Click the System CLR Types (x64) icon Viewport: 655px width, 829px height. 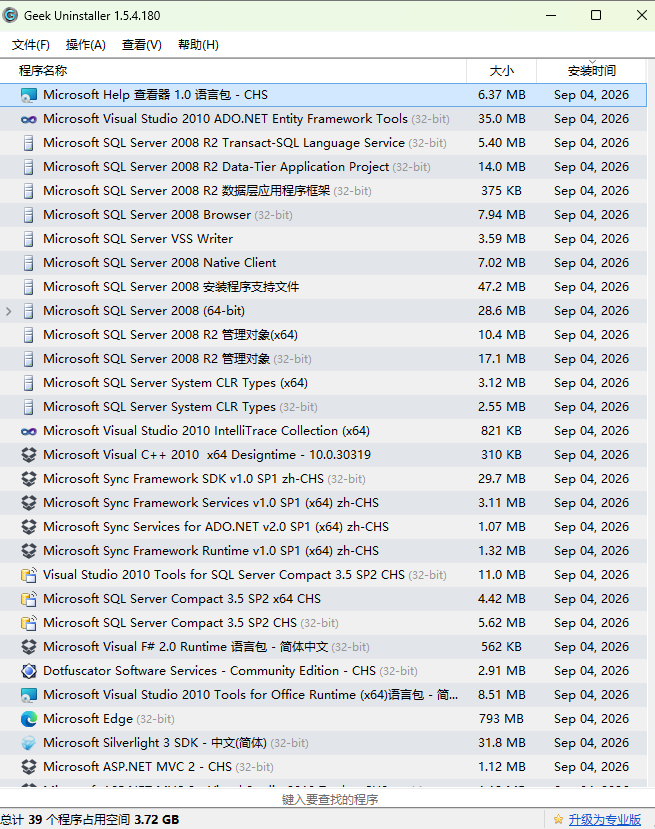[x=29, y=383]
